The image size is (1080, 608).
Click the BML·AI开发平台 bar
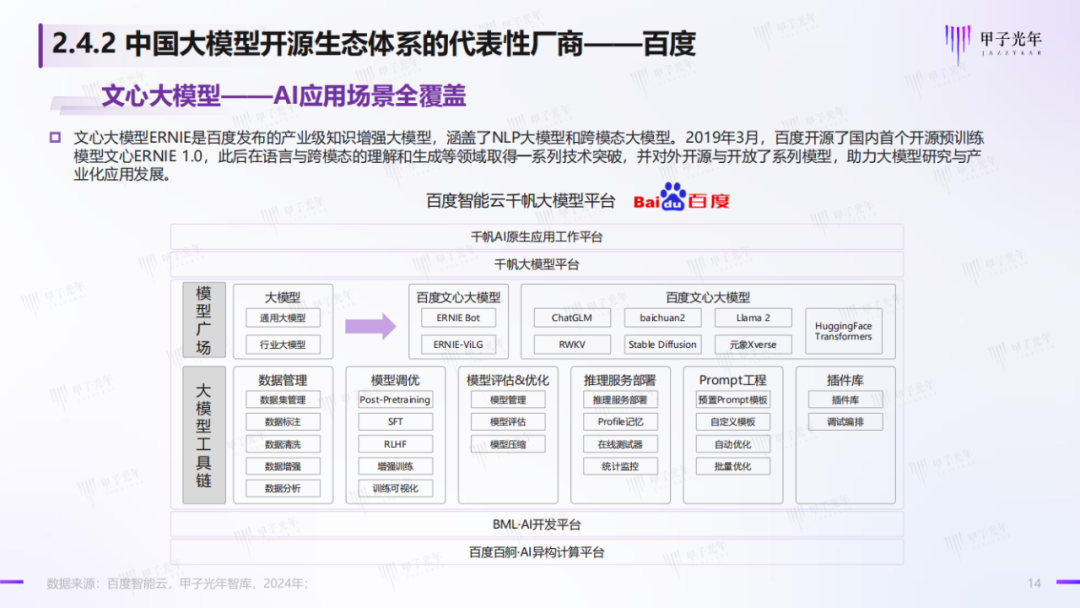[537, 525]
